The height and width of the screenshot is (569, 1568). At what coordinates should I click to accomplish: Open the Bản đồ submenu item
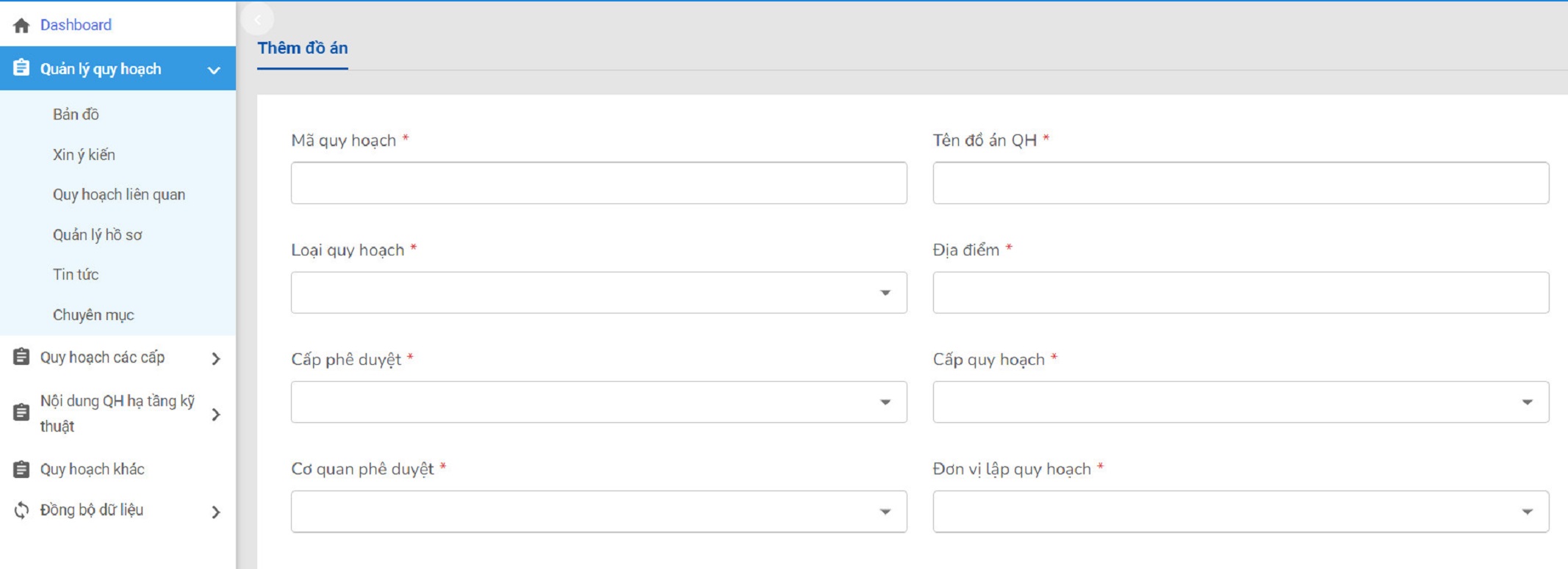click(x=76, y=115)
